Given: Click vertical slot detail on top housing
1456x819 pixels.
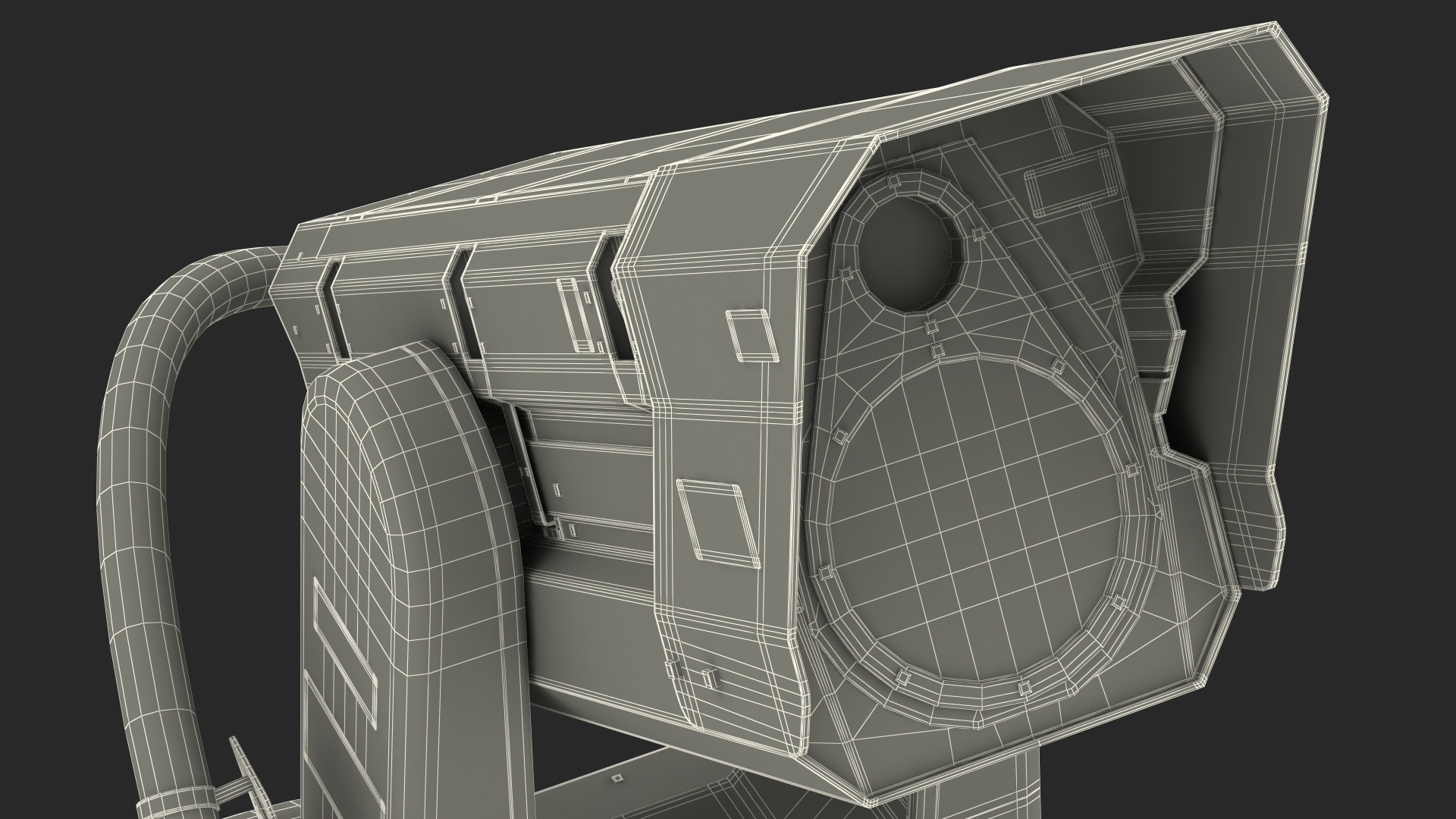Looking at the screenshot, I should click(x=576, y=315).
